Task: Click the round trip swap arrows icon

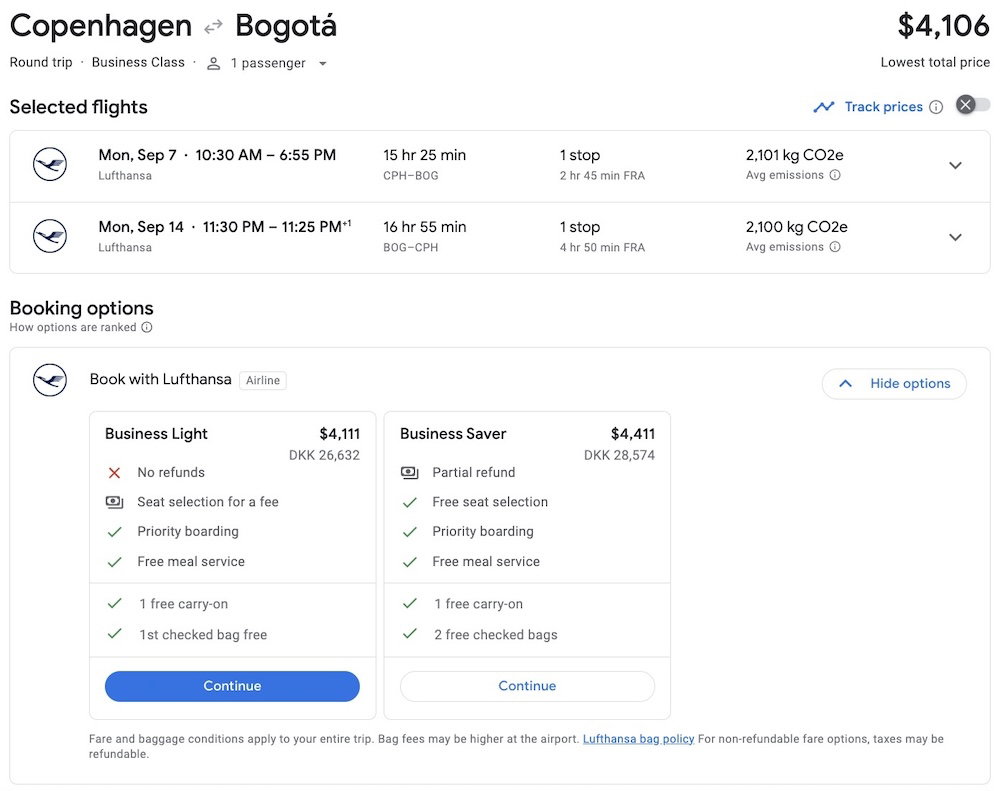Action: [x=213, y=27]
